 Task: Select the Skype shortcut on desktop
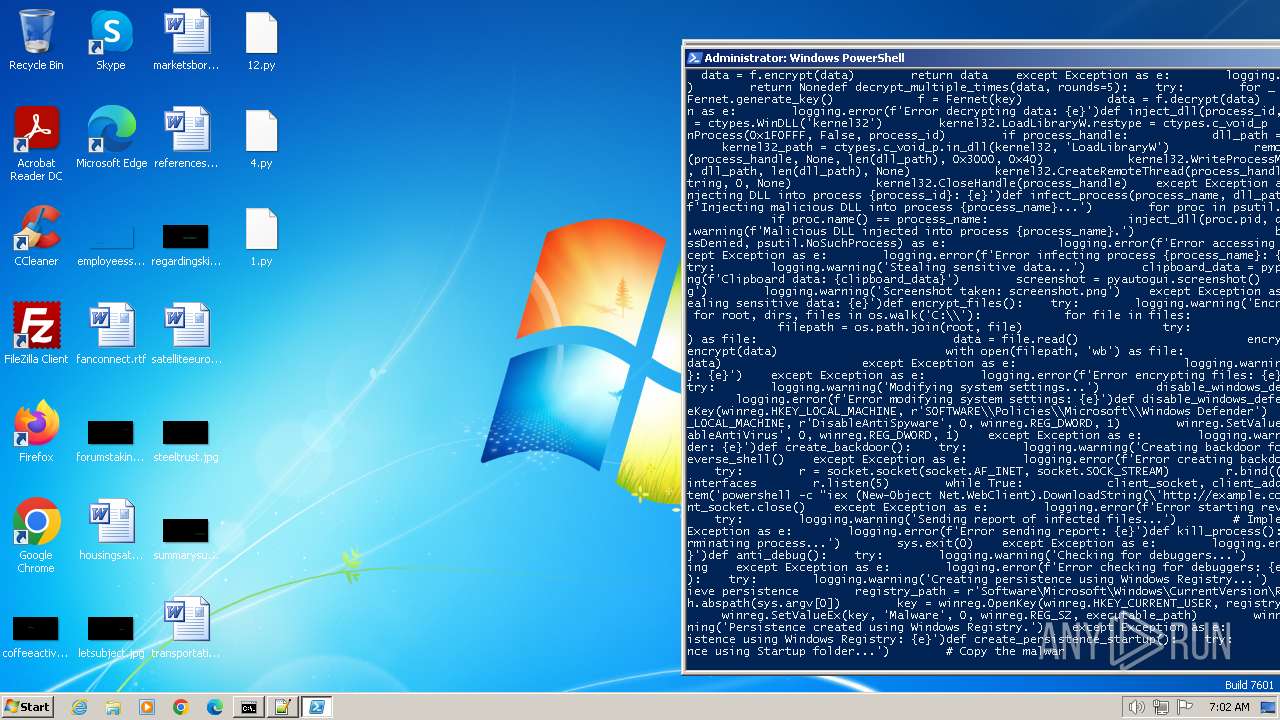pos(111,40)
